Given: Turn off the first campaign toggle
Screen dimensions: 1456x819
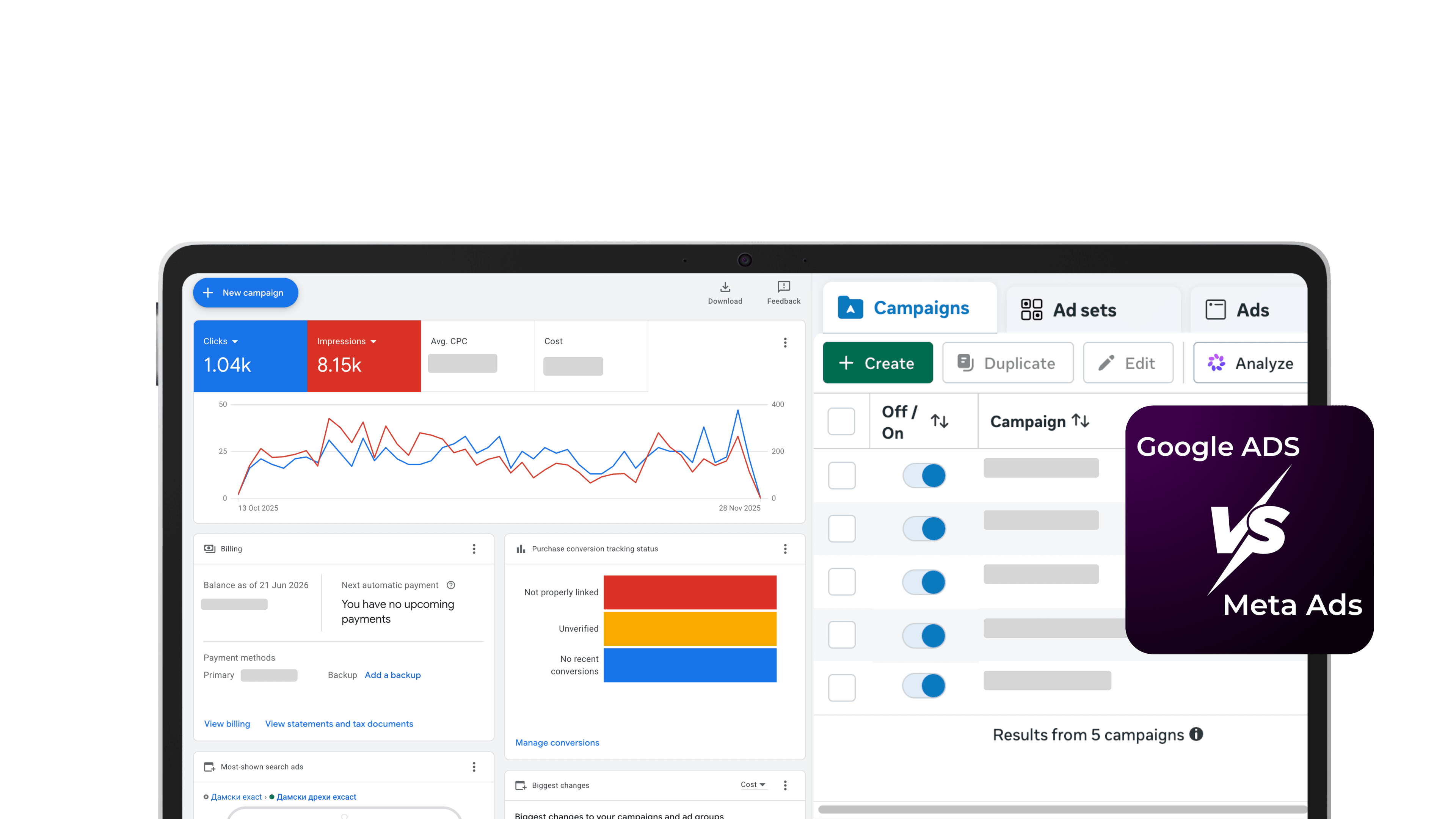Looking at the screenshot, I should click(x=924, y=475).
